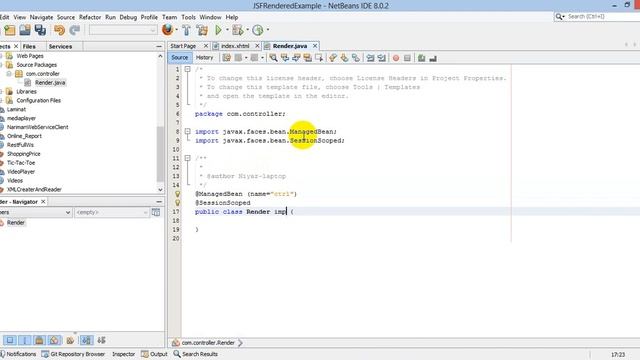Open the dropdown arrow next to Debug Project
This screenshot has width=640, height=360.
click(247, 30)
